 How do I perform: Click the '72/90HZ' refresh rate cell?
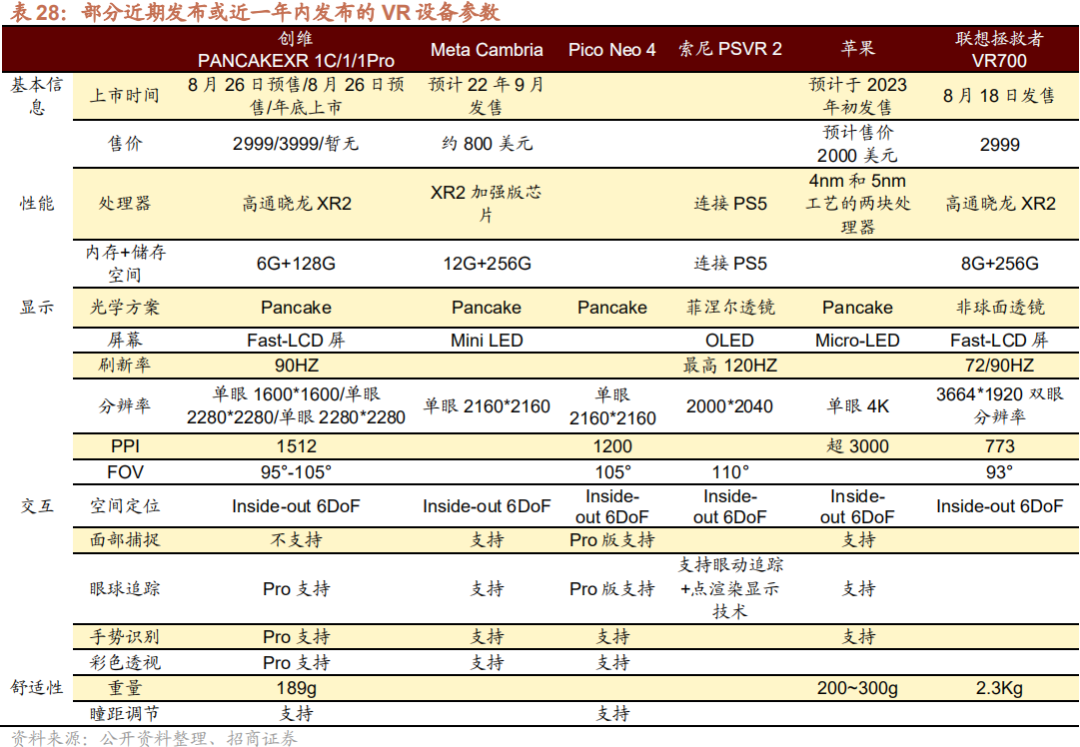999,365
